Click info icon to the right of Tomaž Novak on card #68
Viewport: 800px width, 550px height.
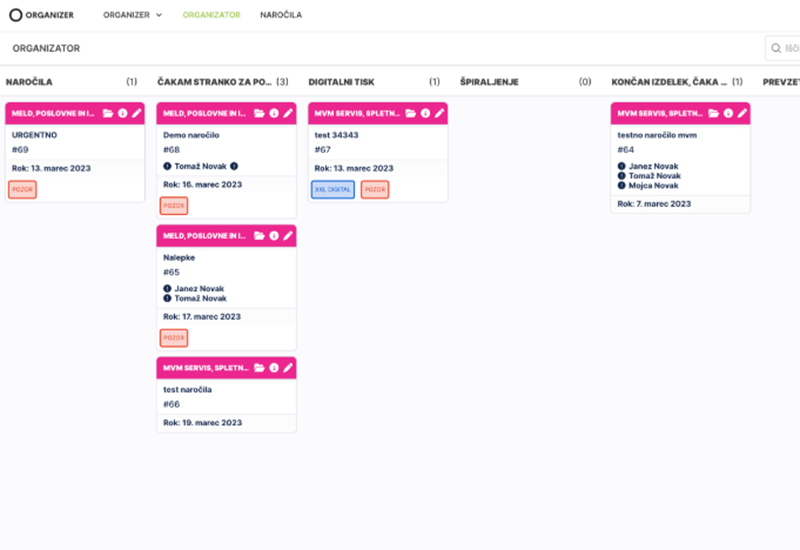pos(234,166)
